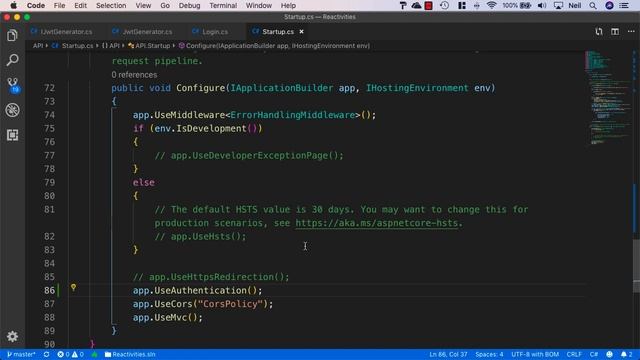Place cursor on app.UseMvc line

167,317
